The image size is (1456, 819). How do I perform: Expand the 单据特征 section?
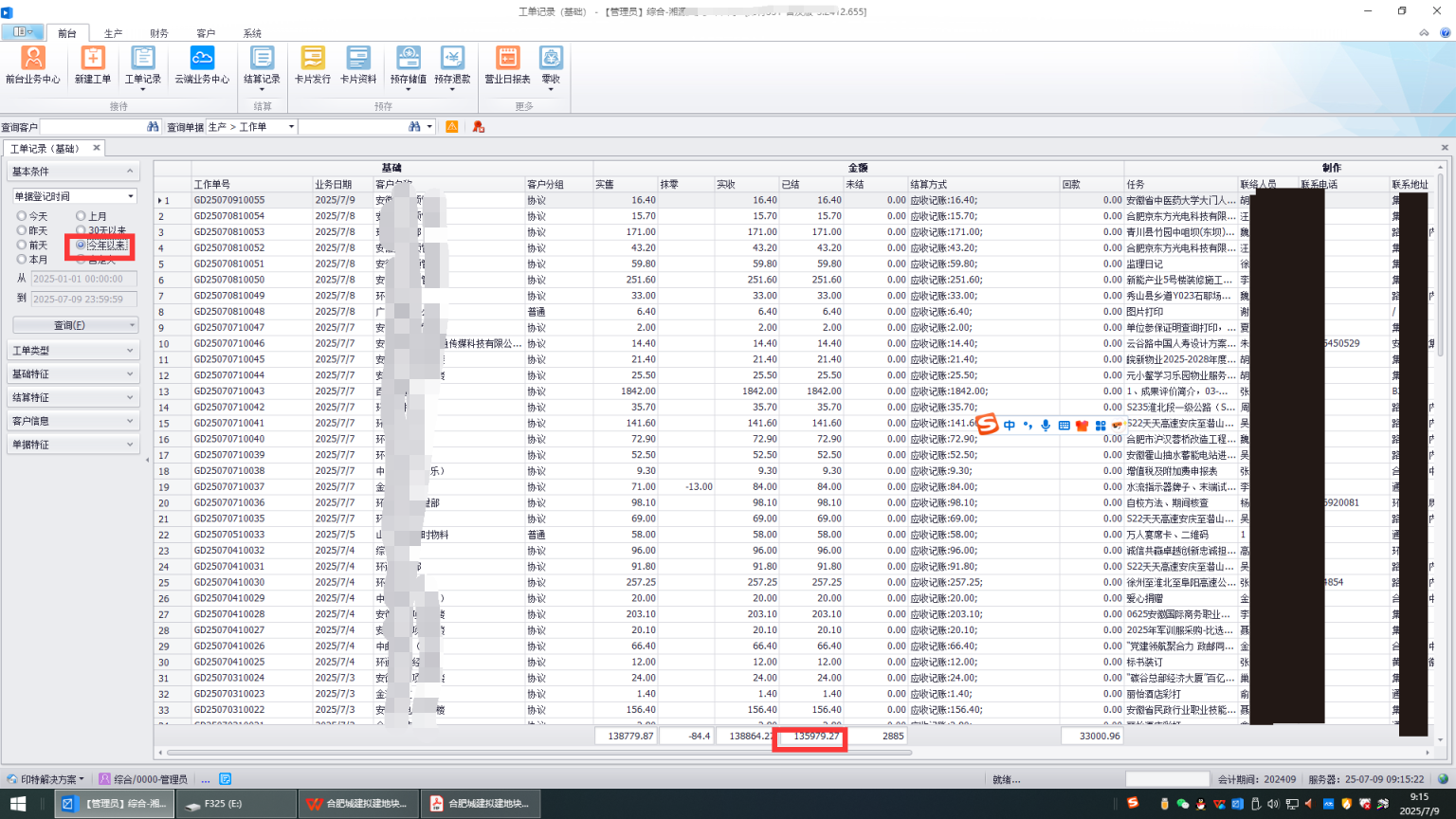click(73, 444)
